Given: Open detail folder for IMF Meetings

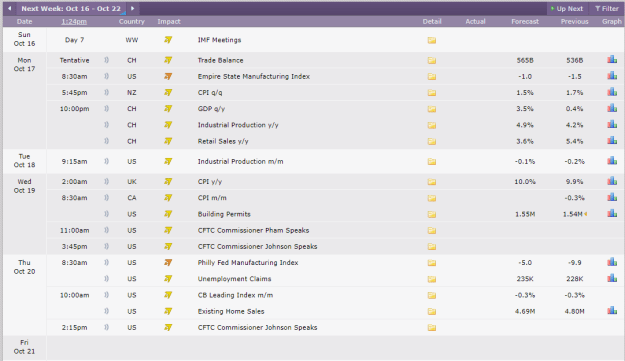Looking at the screenshot, I should click(432, 40).
